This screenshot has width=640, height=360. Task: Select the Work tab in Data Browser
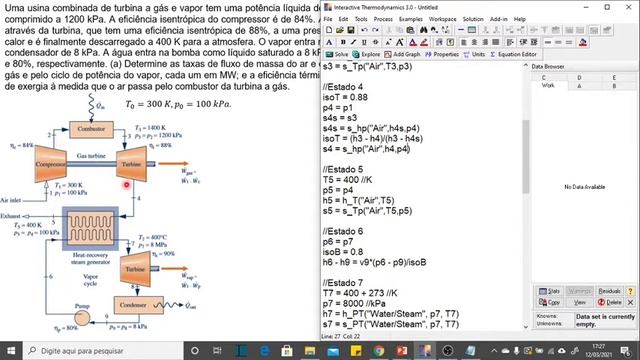click(548, 85)
